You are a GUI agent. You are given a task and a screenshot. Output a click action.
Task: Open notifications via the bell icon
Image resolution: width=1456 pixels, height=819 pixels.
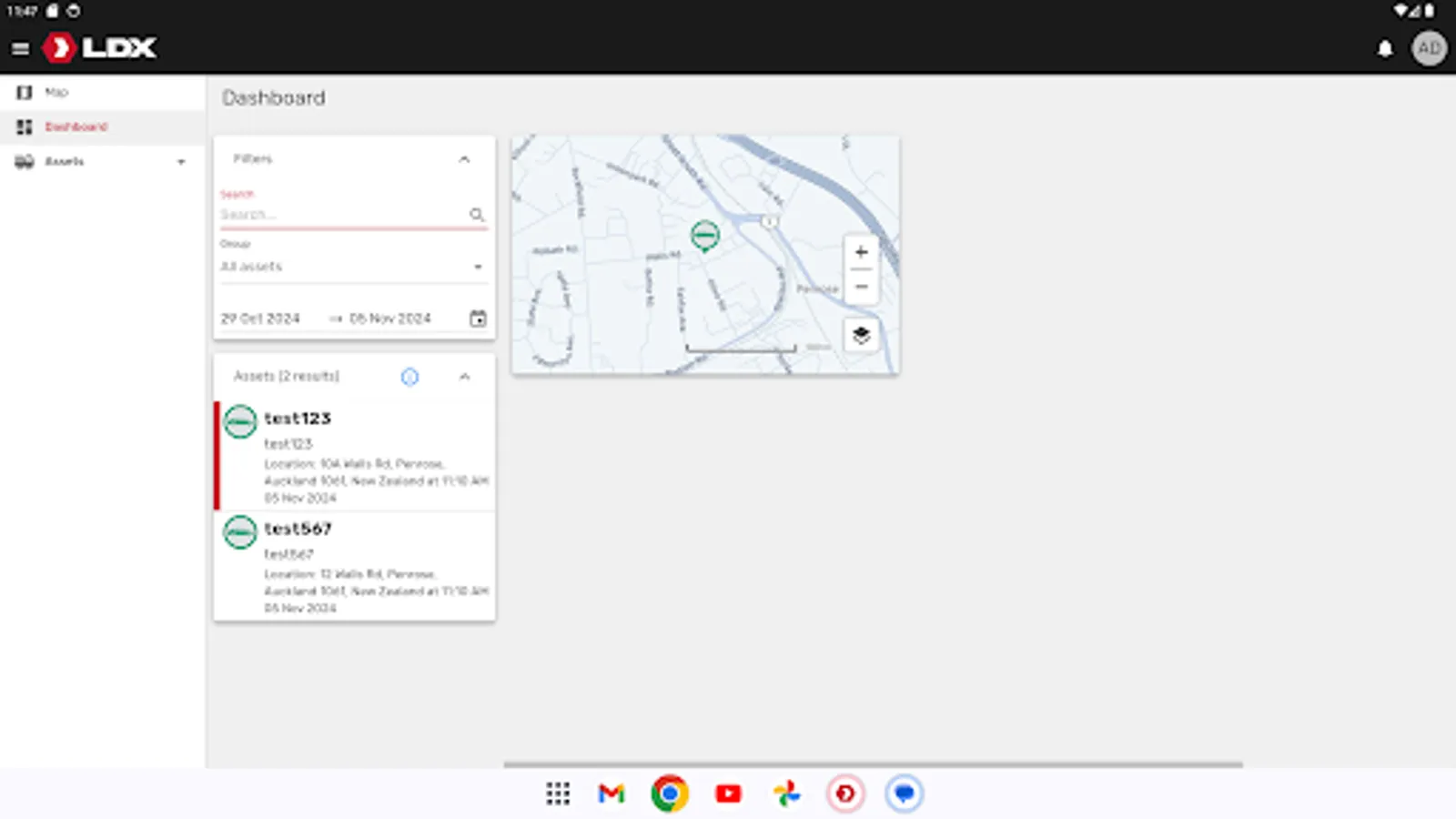pos(1385,48)
